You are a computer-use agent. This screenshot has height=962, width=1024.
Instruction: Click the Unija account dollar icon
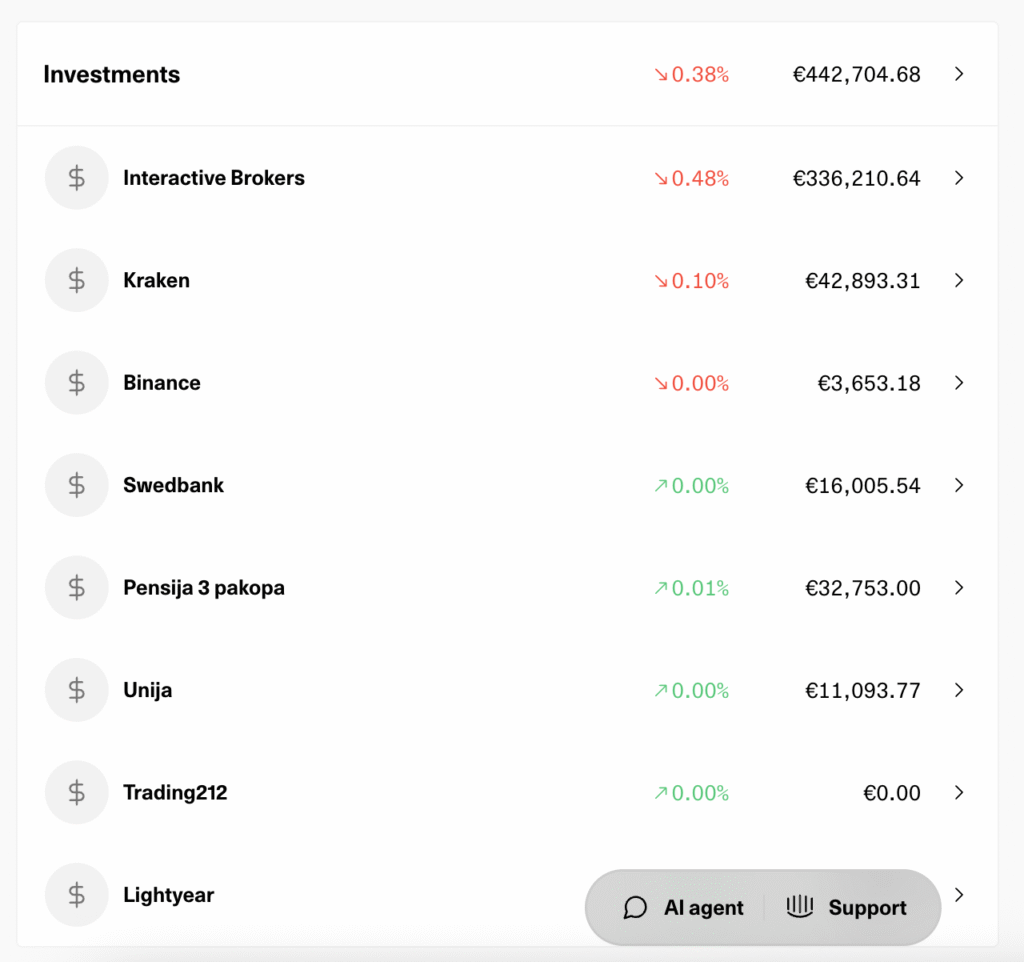[x=76, y=690]
